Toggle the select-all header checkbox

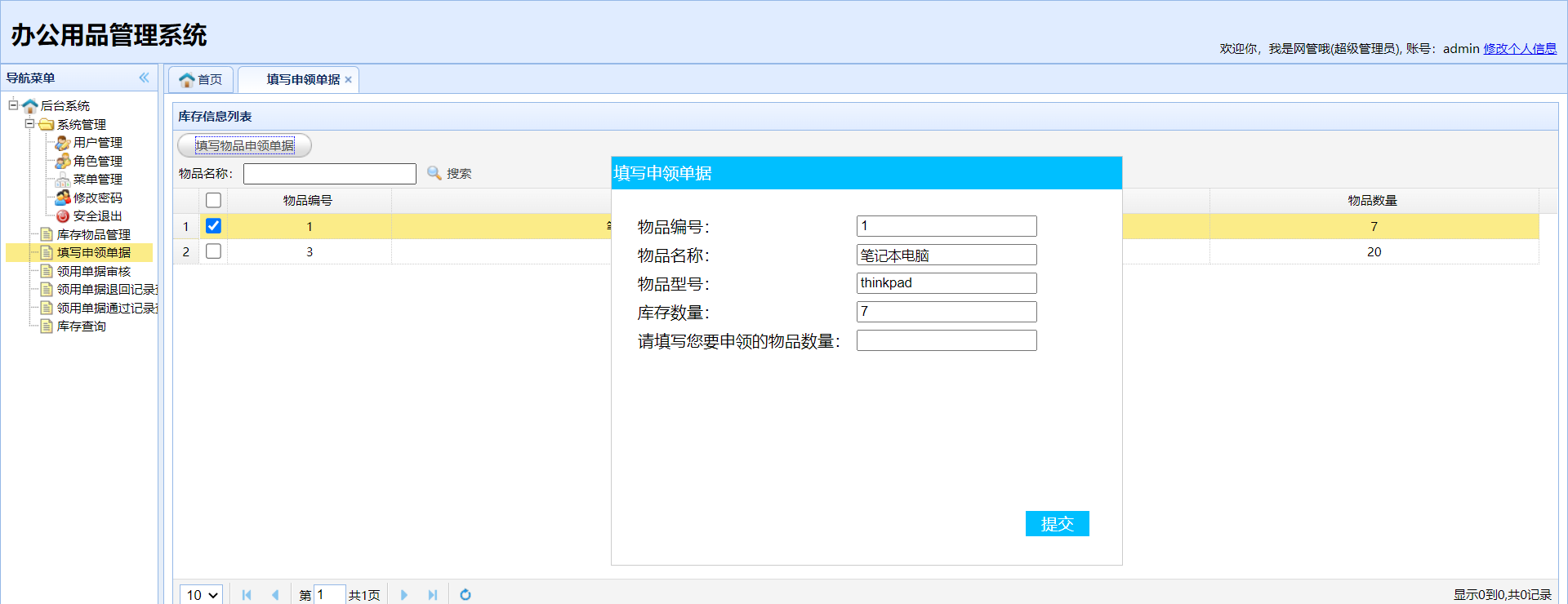(213, 200)
